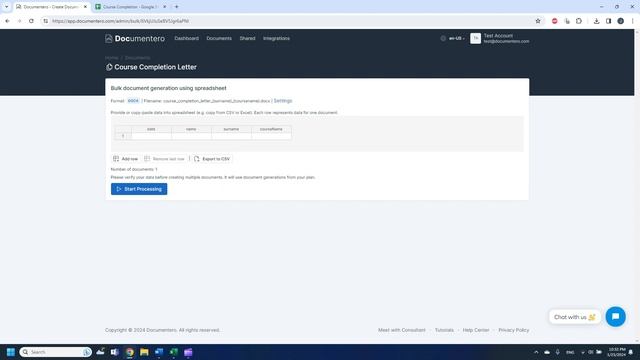Open the Chrome profile icon
640x360 pixels.
[x=620, y=21]
